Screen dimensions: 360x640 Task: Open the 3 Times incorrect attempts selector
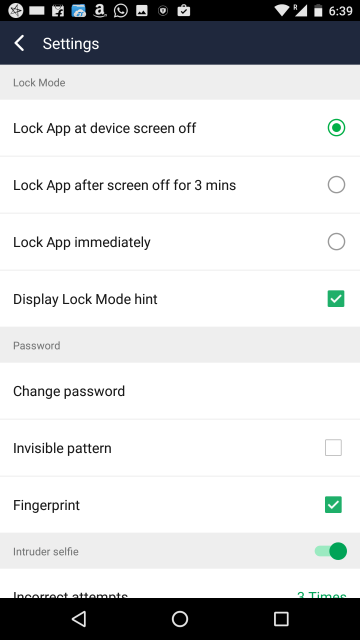pyautogui.click(x=322, y=594)
